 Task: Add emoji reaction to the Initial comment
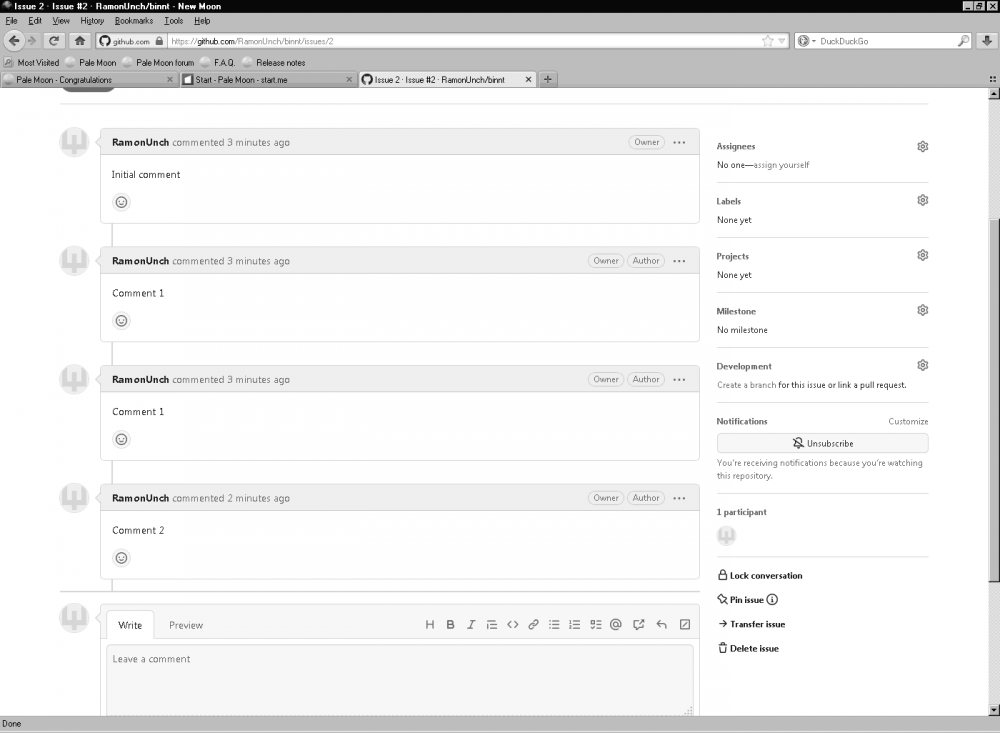click(122, 202)
